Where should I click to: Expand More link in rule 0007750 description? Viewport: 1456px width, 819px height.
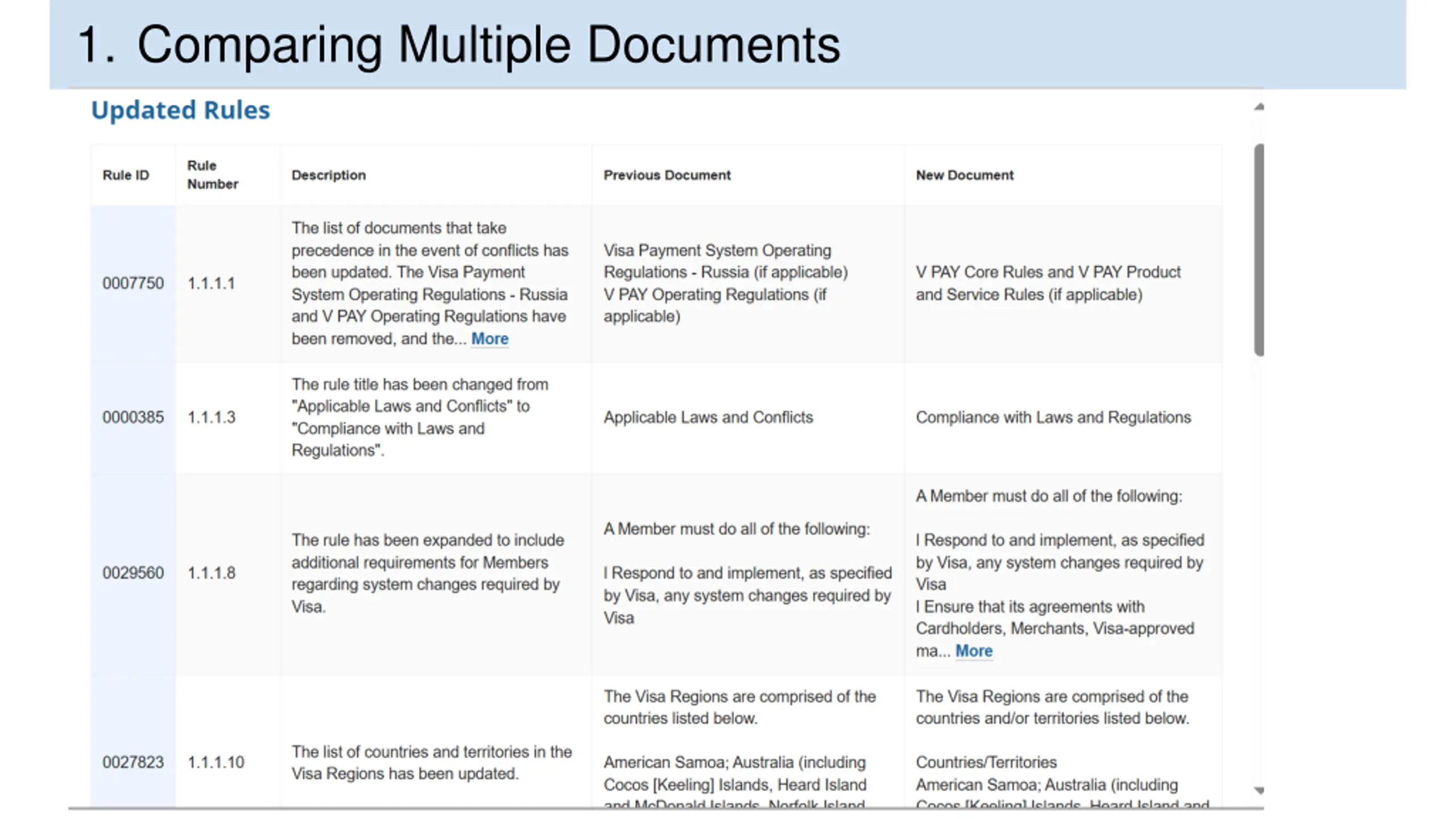[x=489, y=338]
